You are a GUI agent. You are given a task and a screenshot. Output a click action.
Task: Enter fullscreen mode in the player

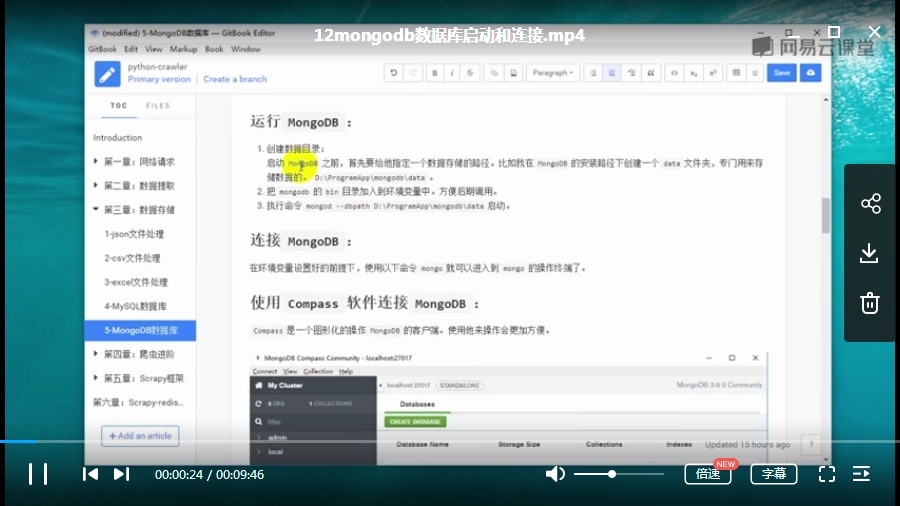tap(827, 474)
